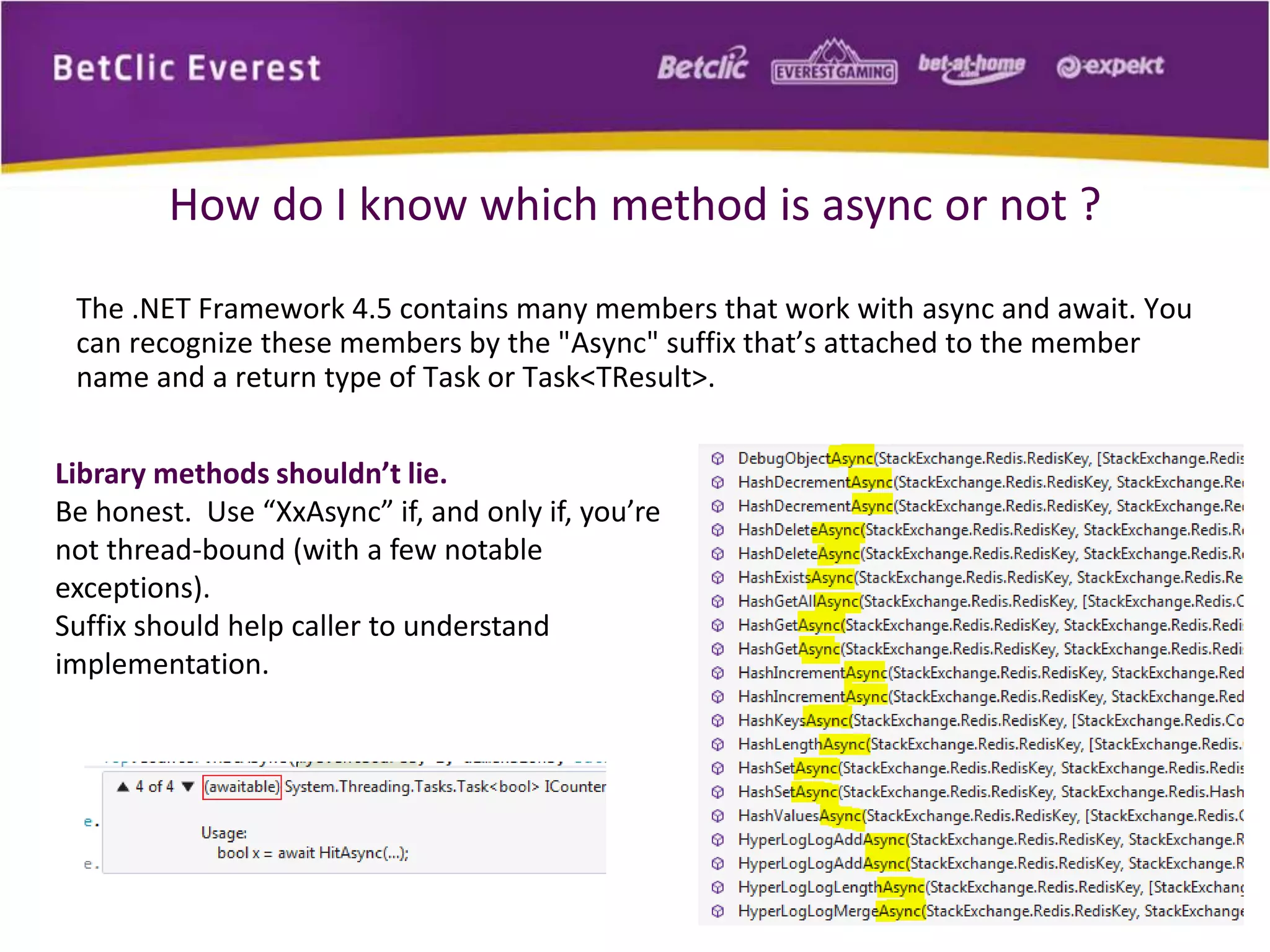Click "System.Threading.Tasks.Task<bool>" return type text
The height and width of the screenshot is (952, 1270).
click(412, 787)
